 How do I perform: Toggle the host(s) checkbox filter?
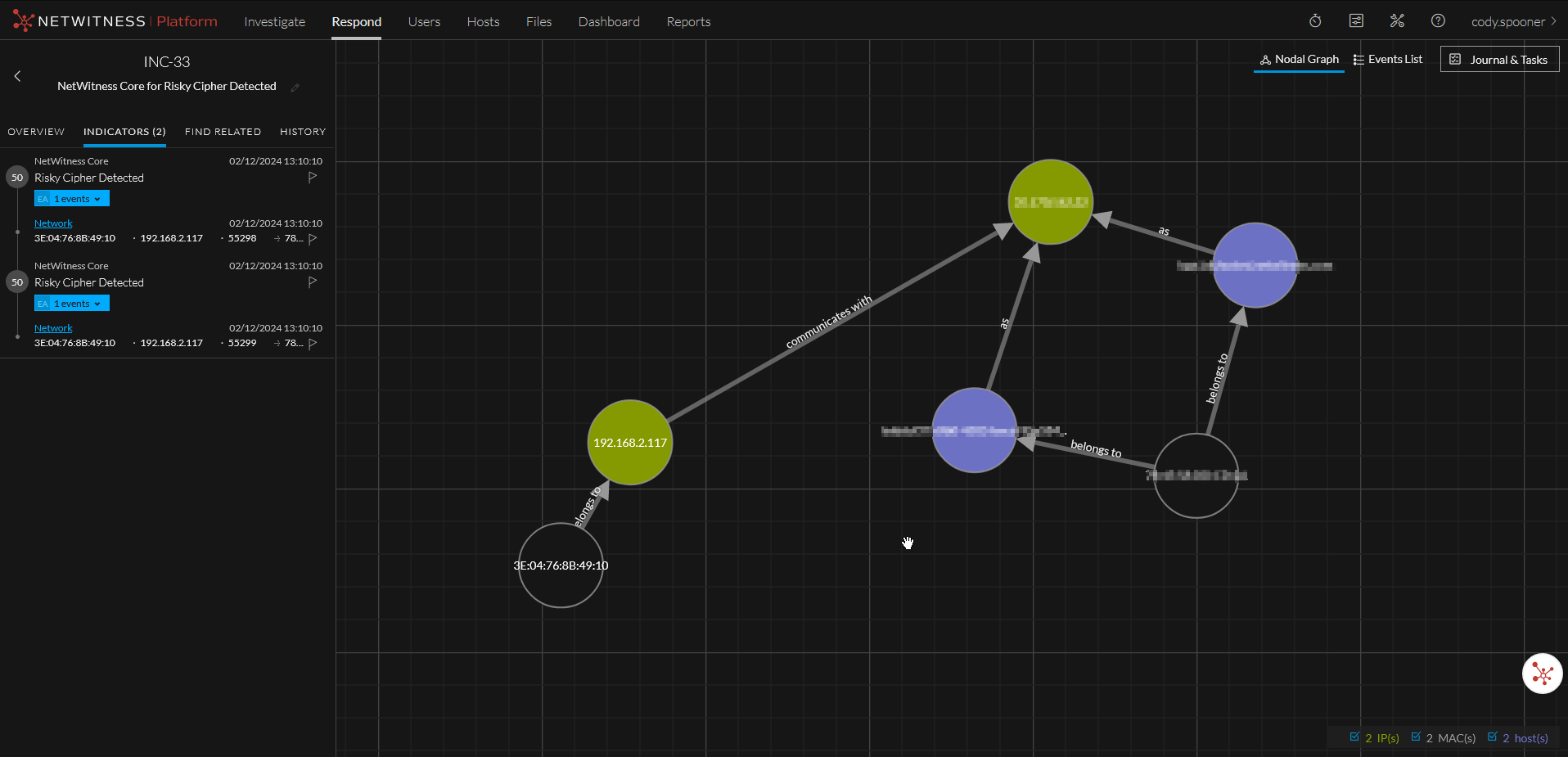[x=1492, y=737]
